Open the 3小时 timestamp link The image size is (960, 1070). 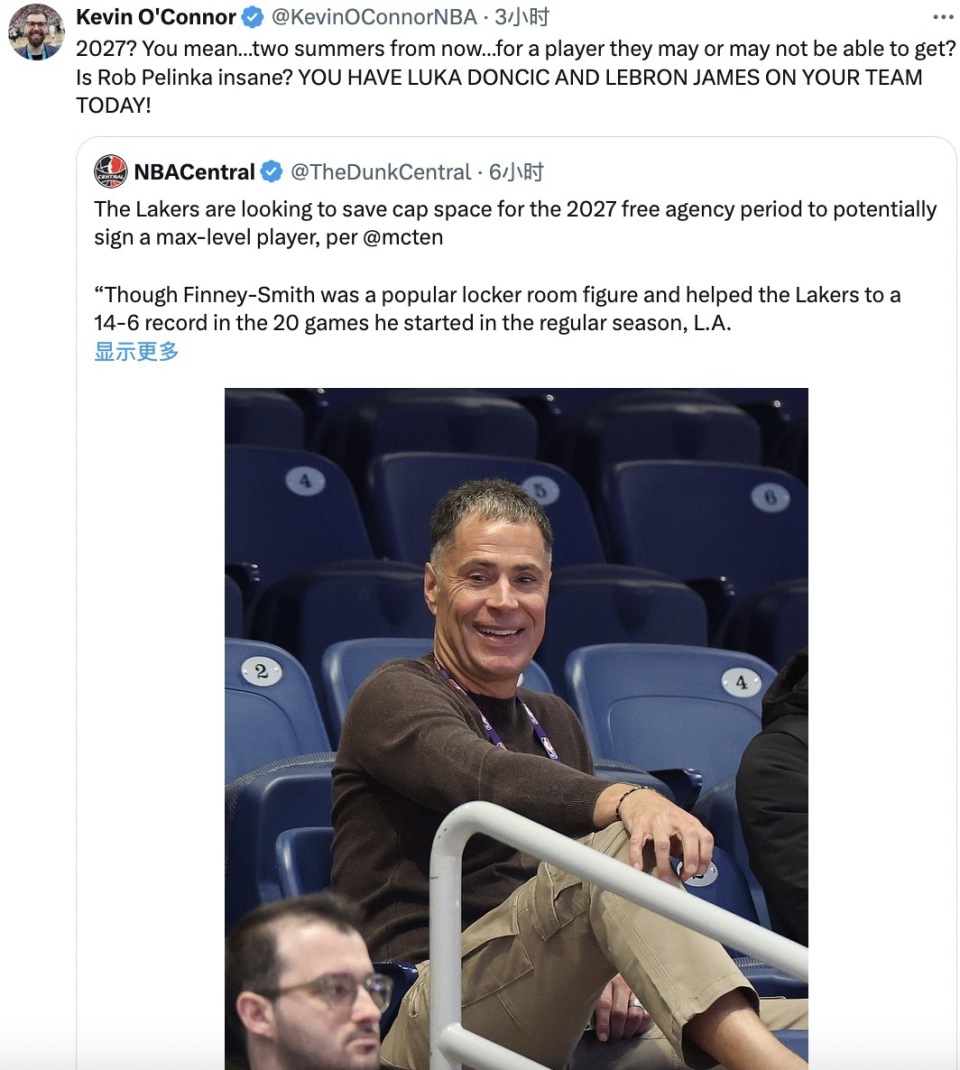tap(522, 17)
